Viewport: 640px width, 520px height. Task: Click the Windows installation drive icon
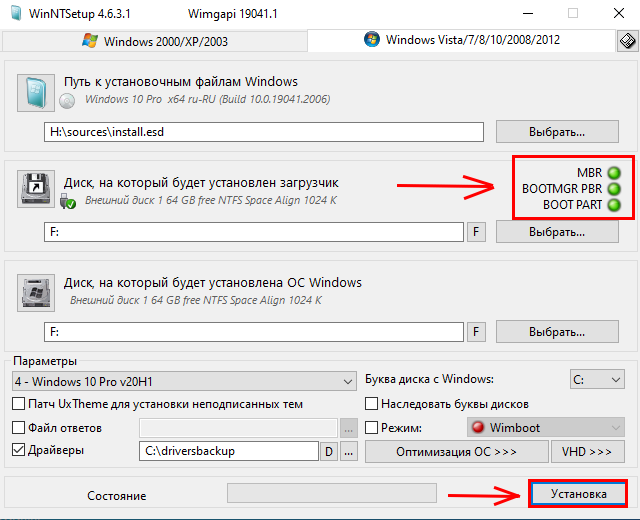36,293
